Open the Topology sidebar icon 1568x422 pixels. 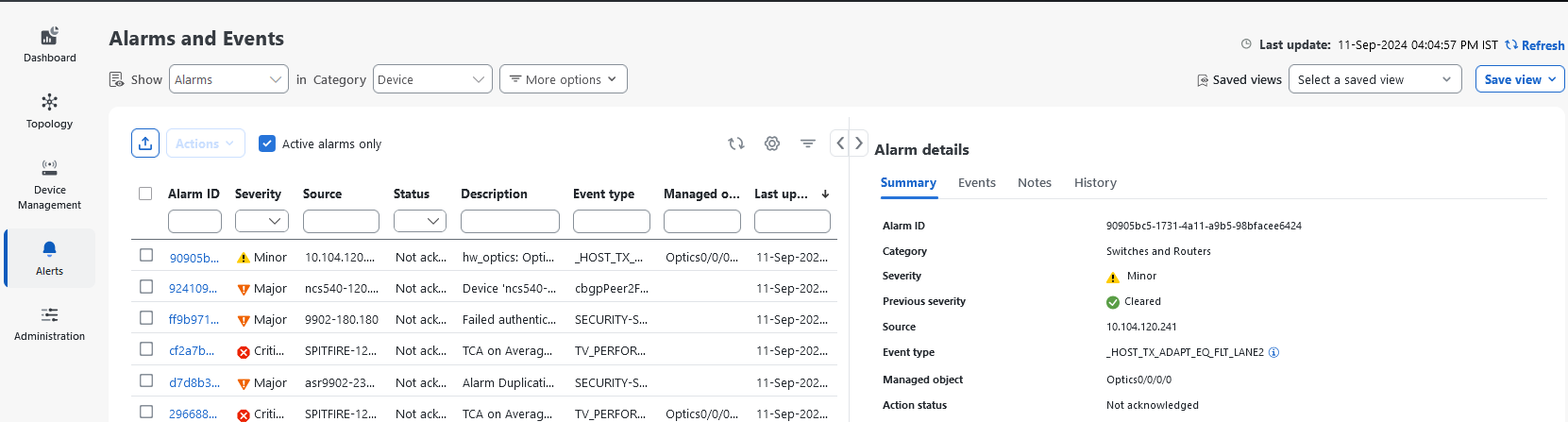click(49, 102)
